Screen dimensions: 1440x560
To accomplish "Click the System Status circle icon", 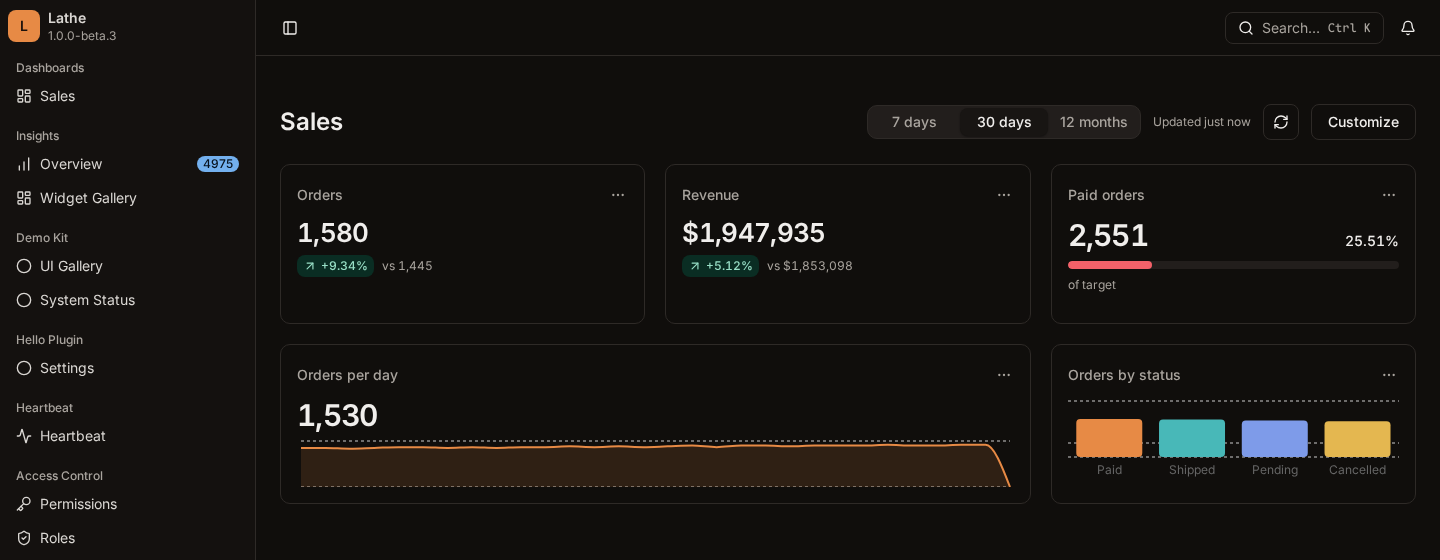I will 24,300.
